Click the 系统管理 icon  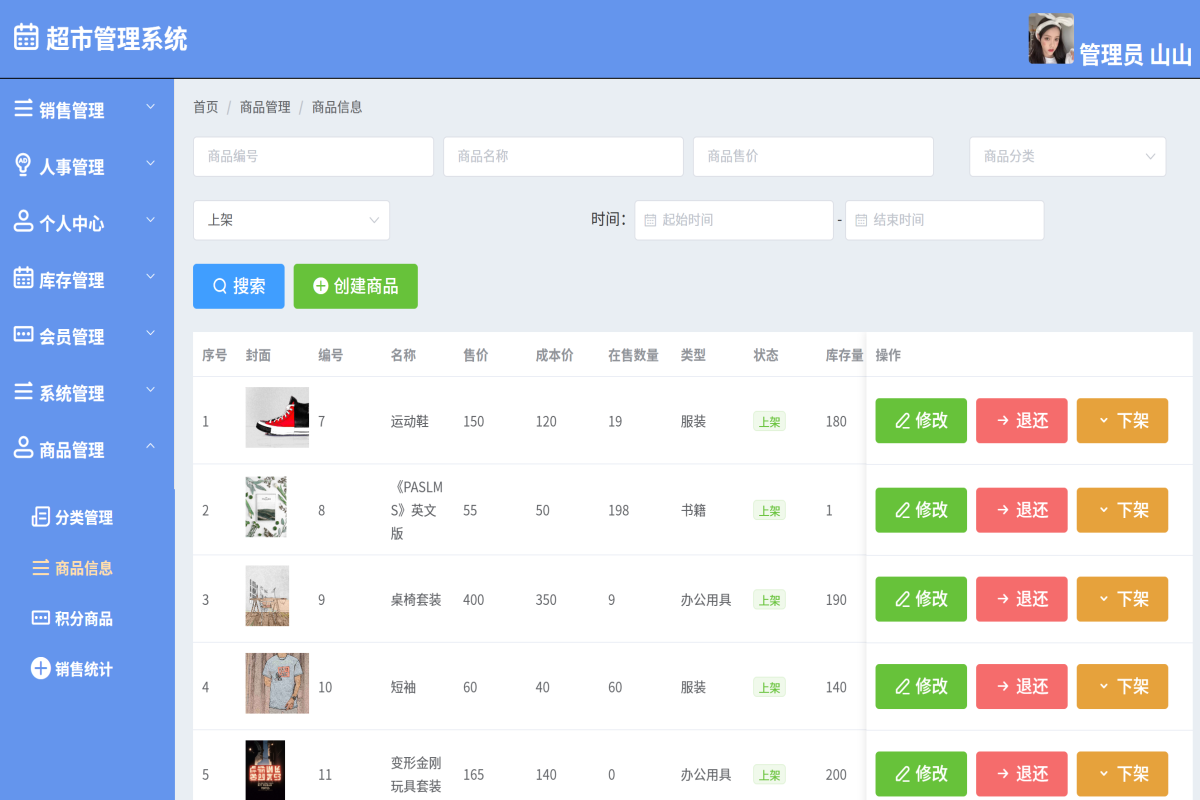22,391
